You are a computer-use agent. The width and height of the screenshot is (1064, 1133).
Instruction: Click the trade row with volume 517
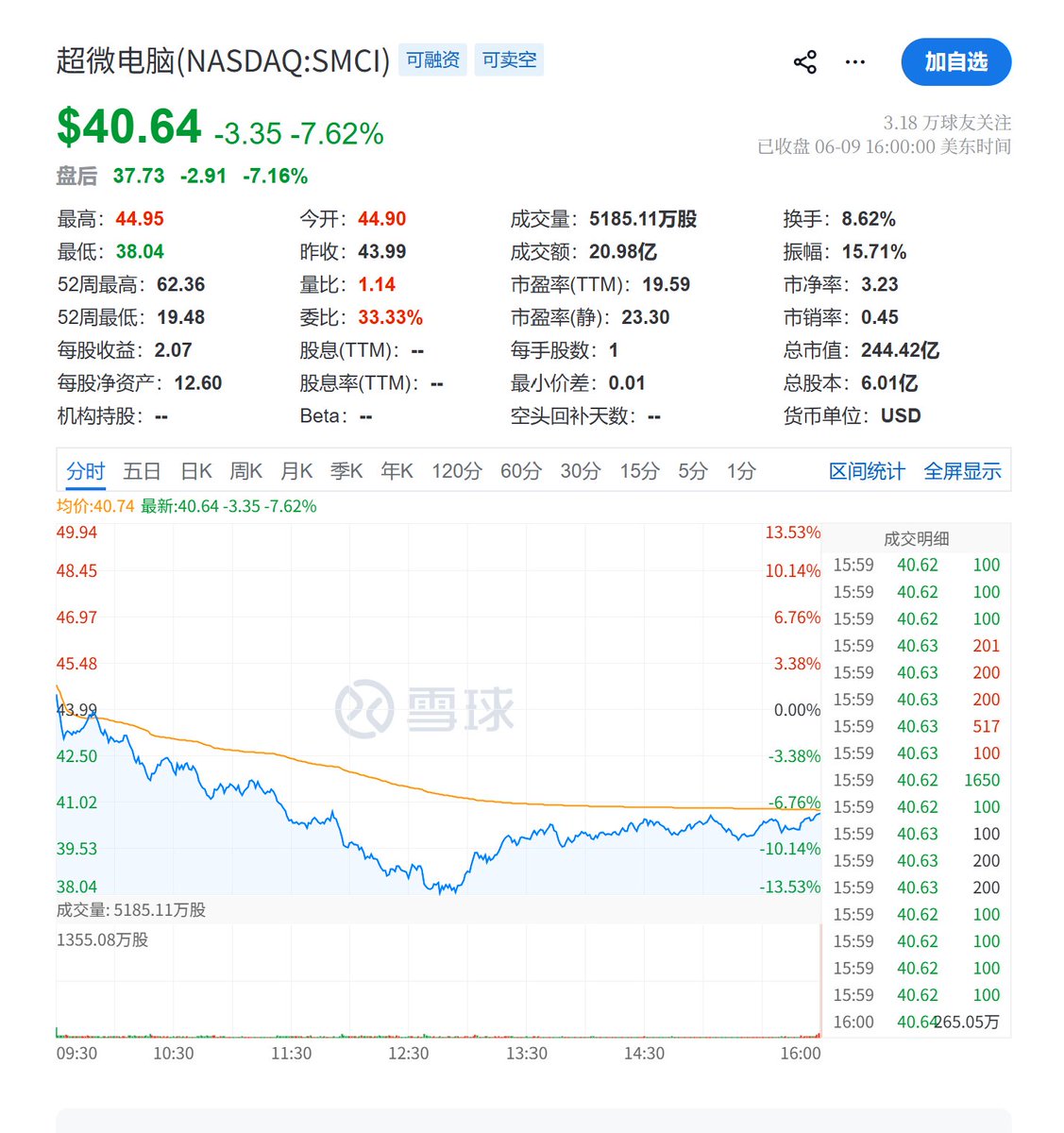point(916,726)
